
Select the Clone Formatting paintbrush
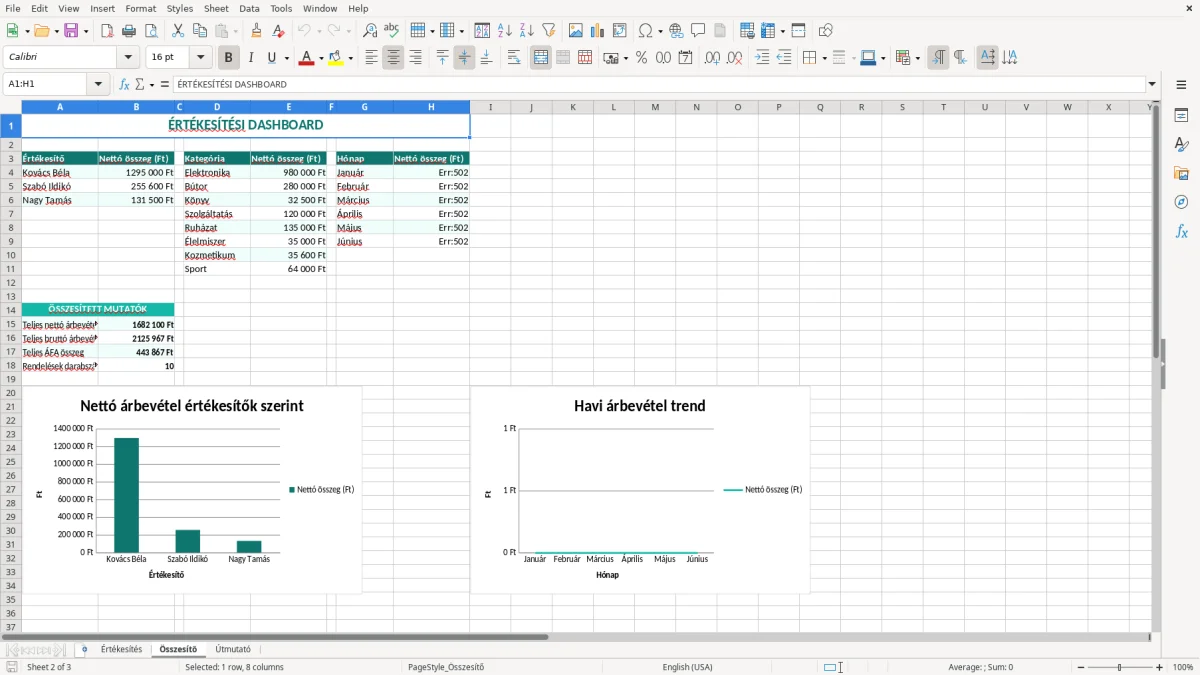pos(256,31)
